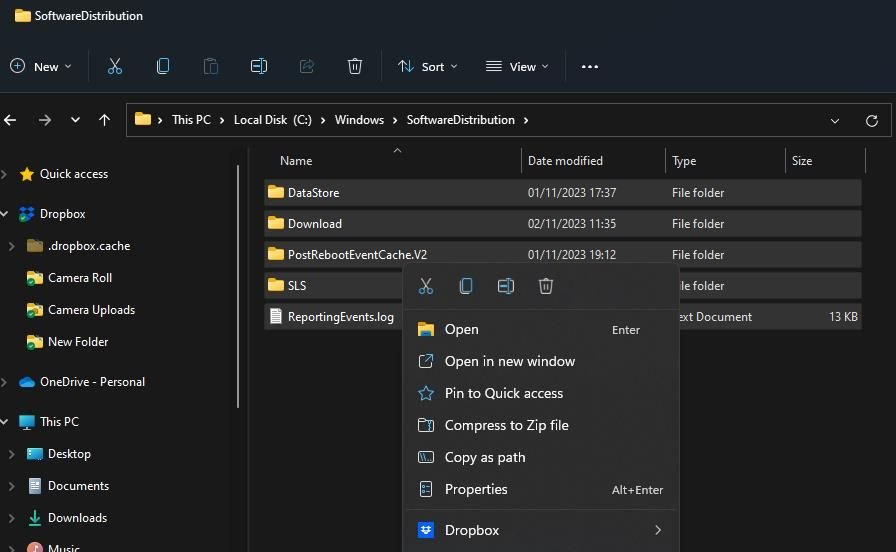This screenshot has width=896, height=552.
Task: Select Copy as path menu entry
Action: [484, 457]
